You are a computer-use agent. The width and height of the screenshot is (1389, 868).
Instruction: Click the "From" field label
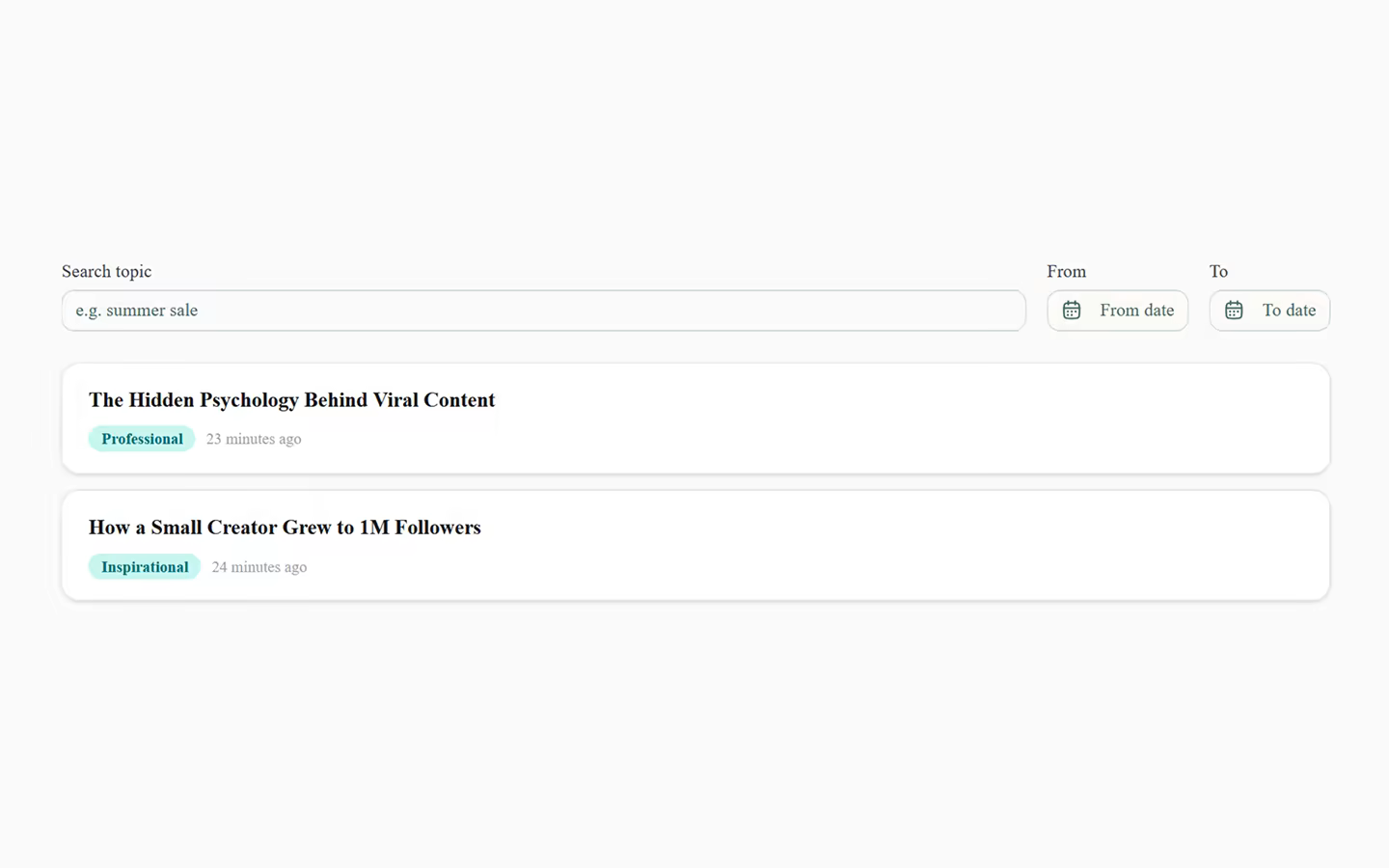tap(1067, 271)
